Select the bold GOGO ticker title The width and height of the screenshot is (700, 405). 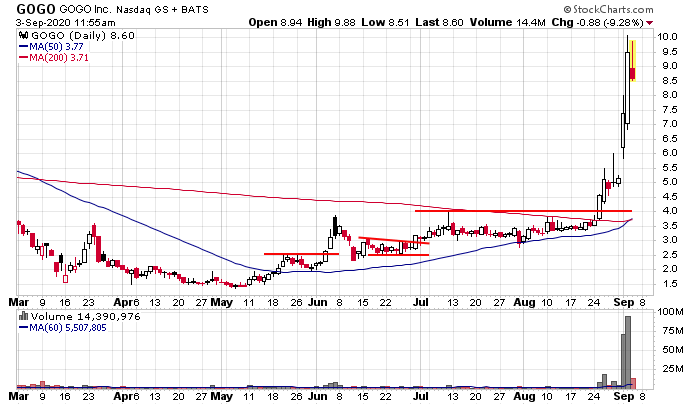click(x=36, y=9)
